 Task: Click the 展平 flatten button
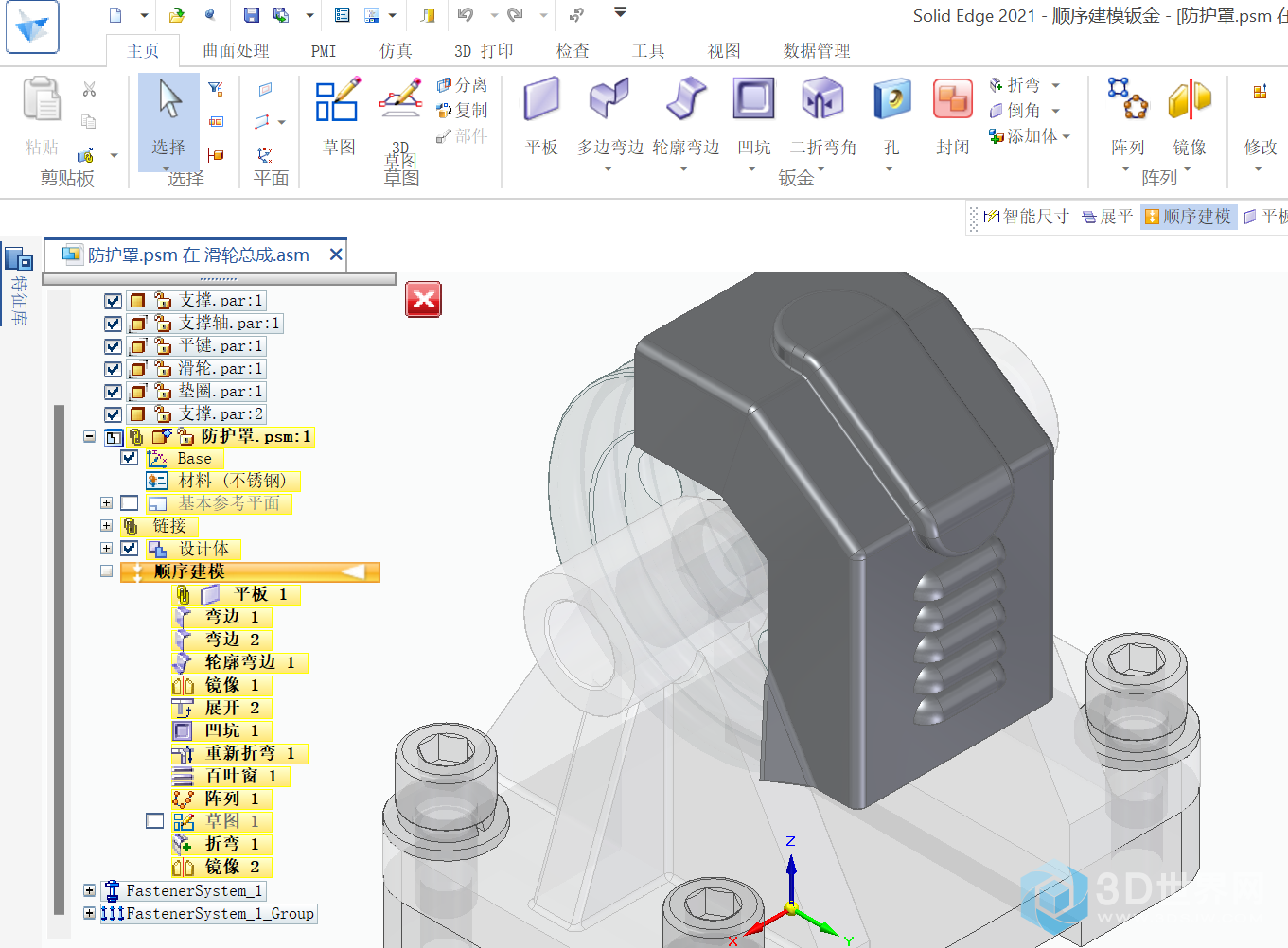pos(1107,217)
